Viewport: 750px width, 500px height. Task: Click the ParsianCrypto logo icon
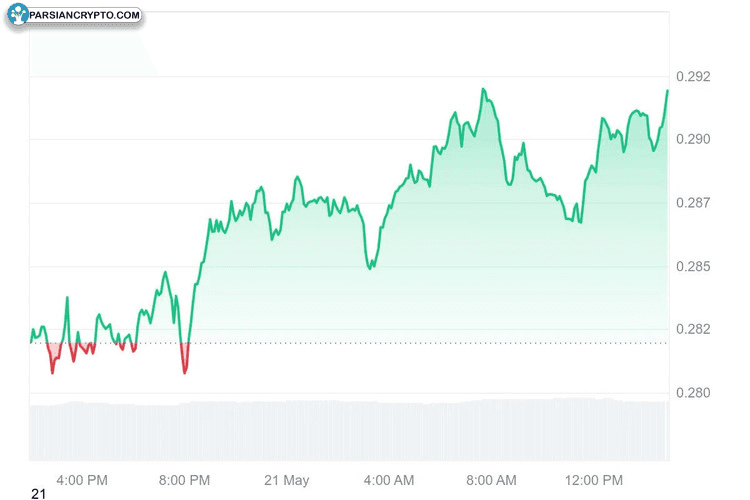18,14
